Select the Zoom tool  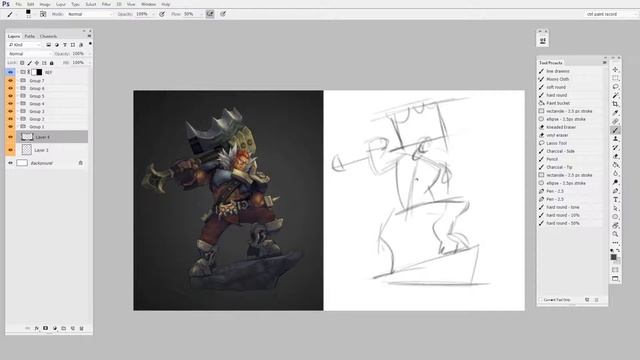click(x=616, y=234)
